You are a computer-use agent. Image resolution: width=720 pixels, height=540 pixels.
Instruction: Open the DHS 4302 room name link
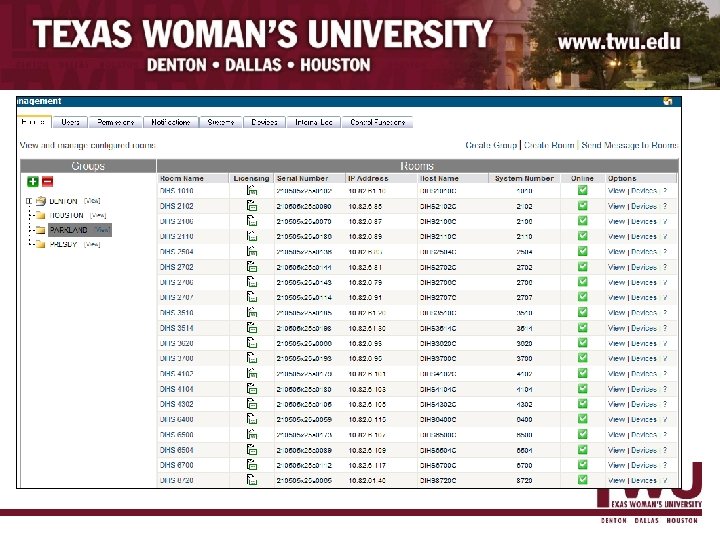177,405
